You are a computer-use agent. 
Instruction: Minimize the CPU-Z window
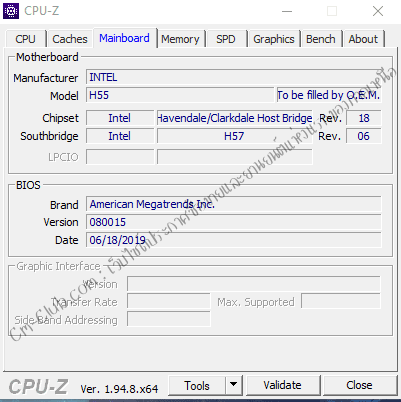(x=287, y=11)
